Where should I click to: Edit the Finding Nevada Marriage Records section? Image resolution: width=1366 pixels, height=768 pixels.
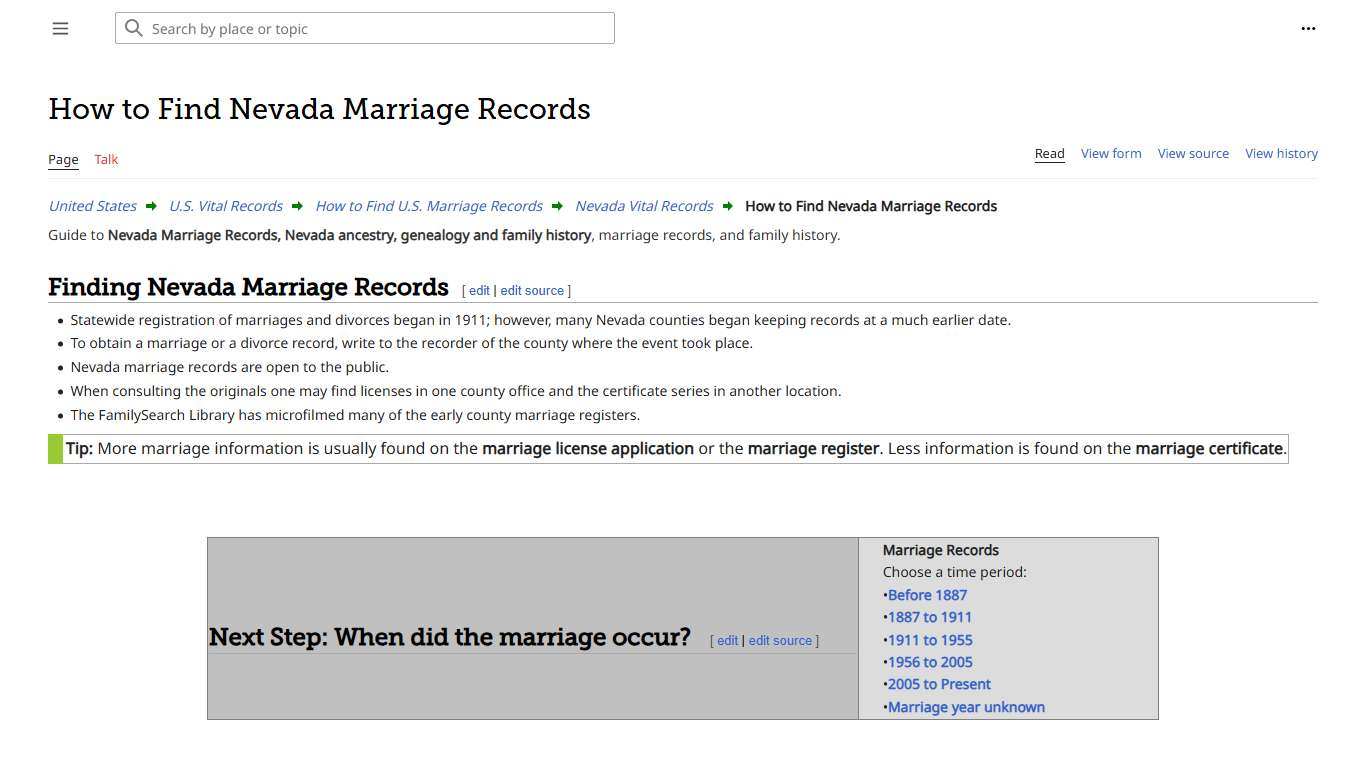479,290
